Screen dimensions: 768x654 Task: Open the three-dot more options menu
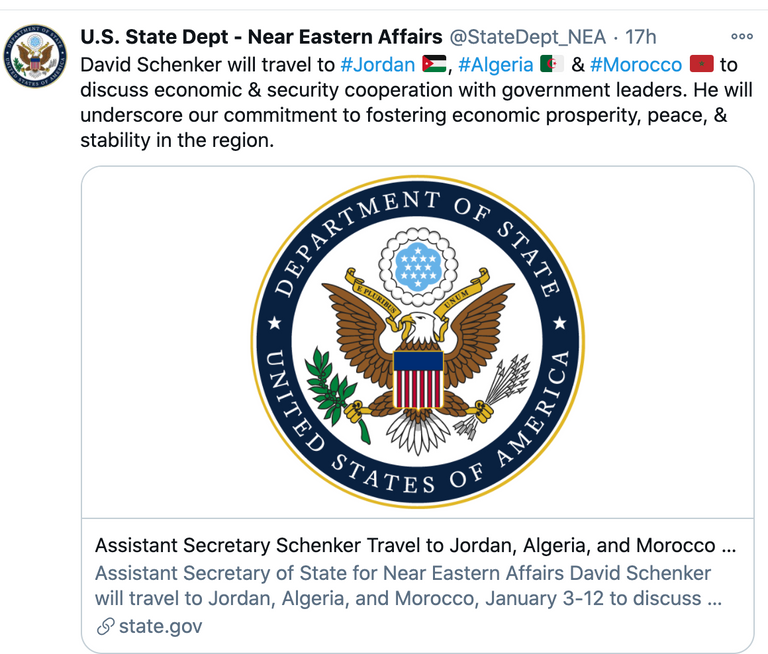[741, 36]
